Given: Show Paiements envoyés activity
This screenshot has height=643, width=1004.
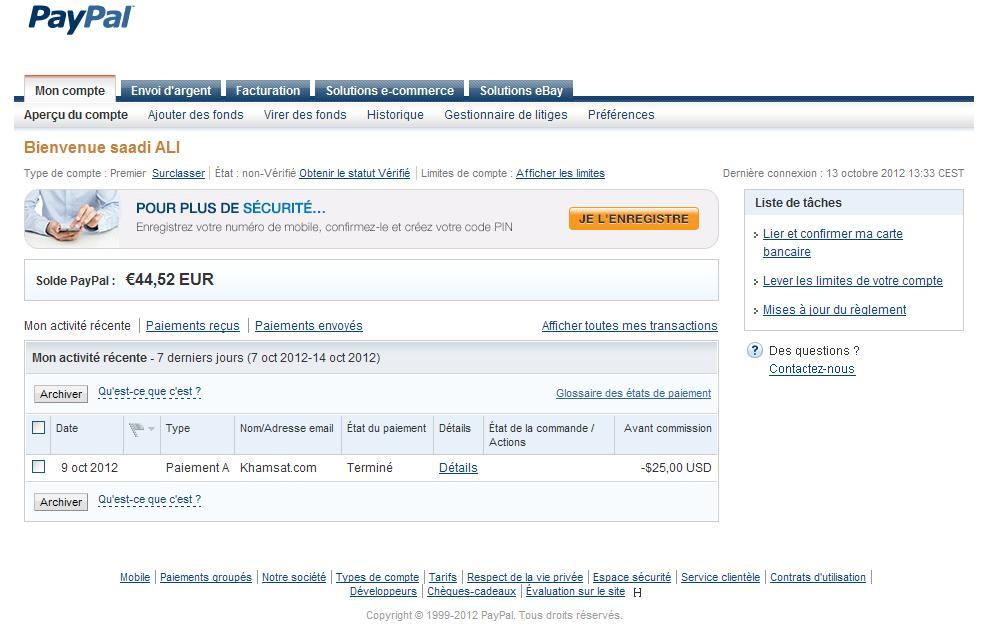Looking at the screenshot, I should click(x=309, y=325).
